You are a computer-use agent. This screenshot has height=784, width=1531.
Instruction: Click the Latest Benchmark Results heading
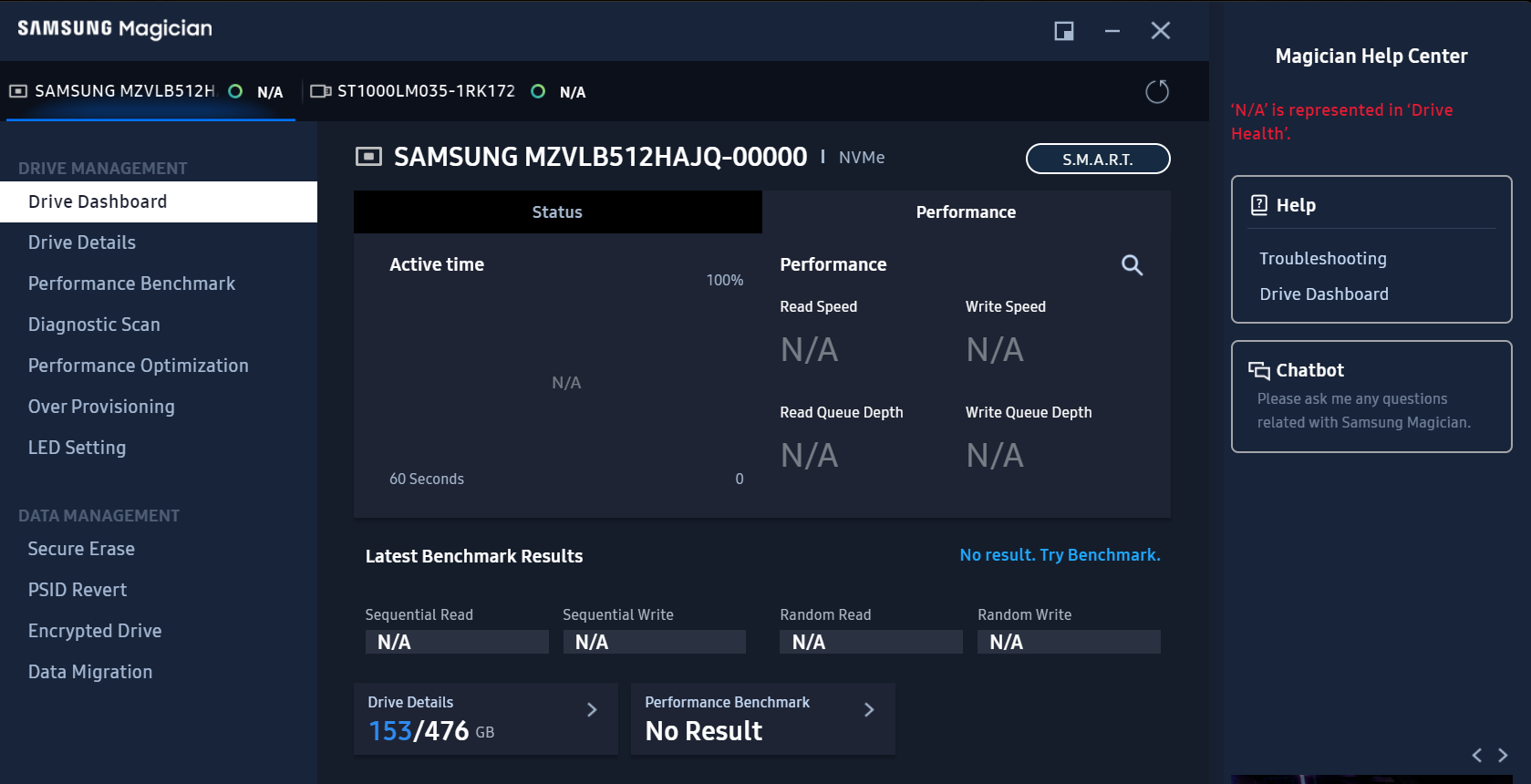(474, 556)
